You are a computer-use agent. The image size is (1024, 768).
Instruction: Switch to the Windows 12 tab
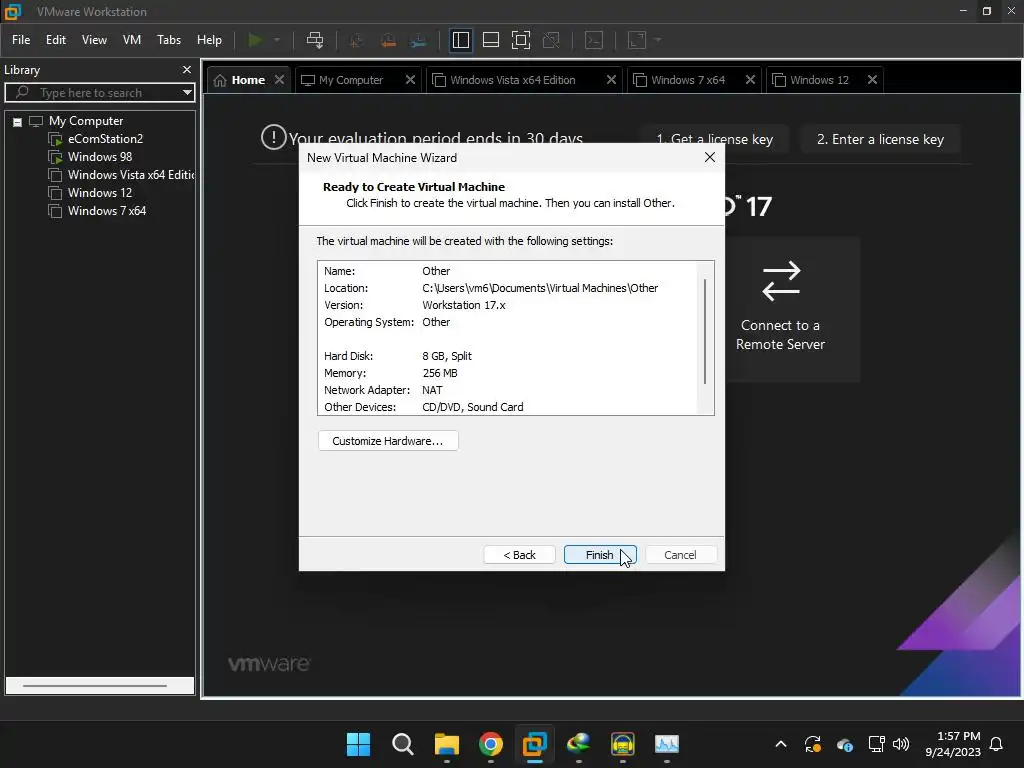pyautogui.click(x=819, y=80)
